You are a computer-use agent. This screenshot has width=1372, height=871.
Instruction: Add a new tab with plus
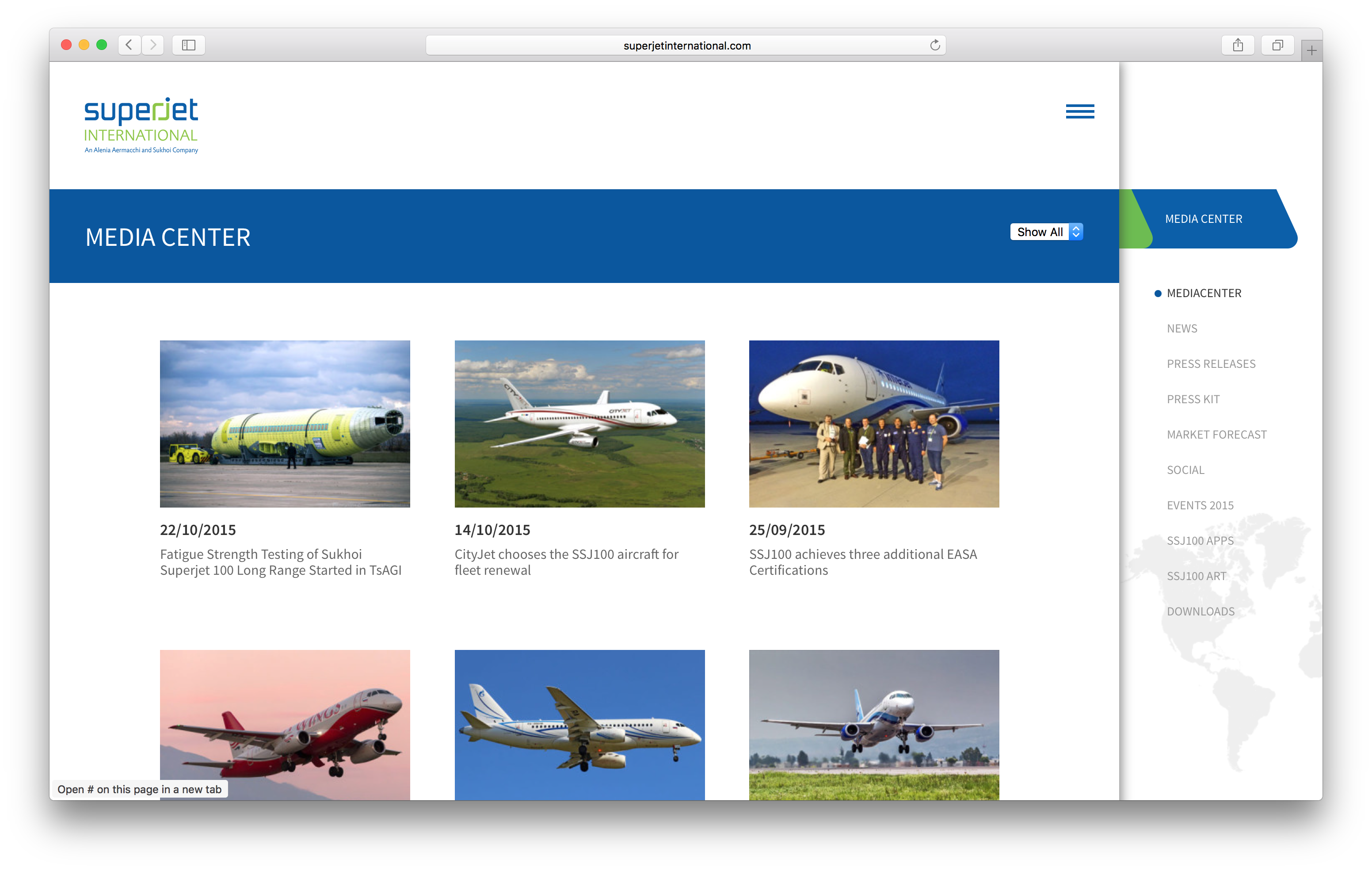[x=1311, y=51]
